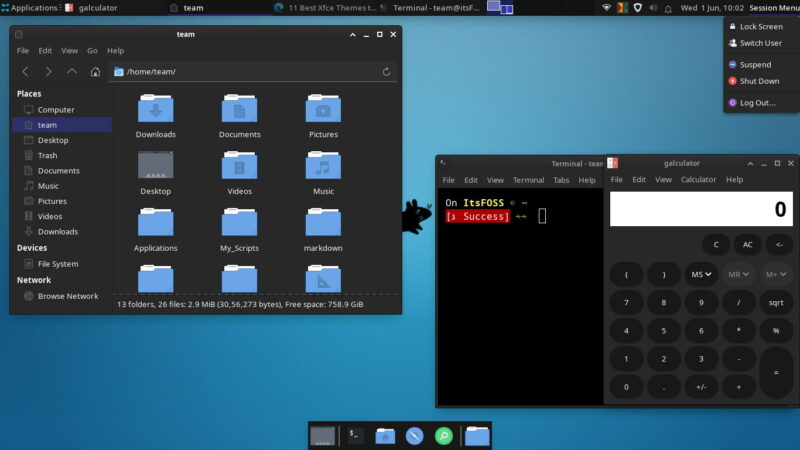800x450 pixels.
Task: Select the markdown folder
Action: pos(323,222)
